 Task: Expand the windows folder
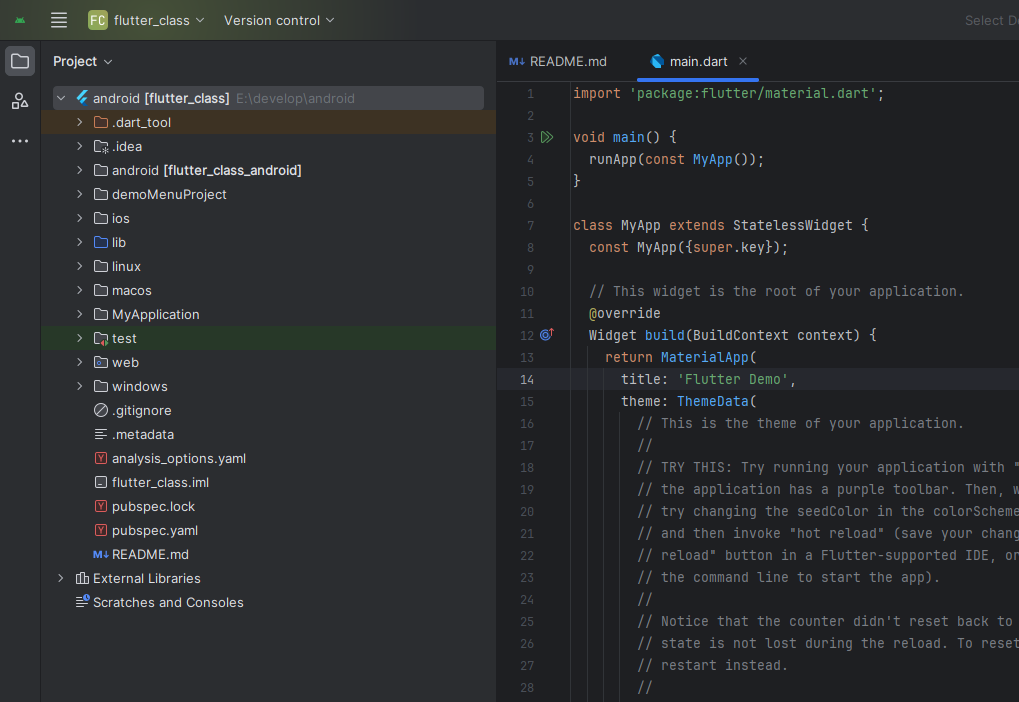(79, 387)
